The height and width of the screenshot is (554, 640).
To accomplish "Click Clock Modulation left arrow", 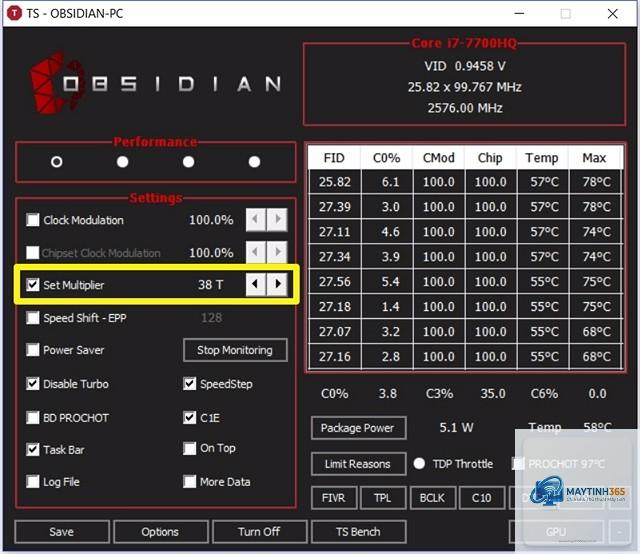I will tap(256, 219).
